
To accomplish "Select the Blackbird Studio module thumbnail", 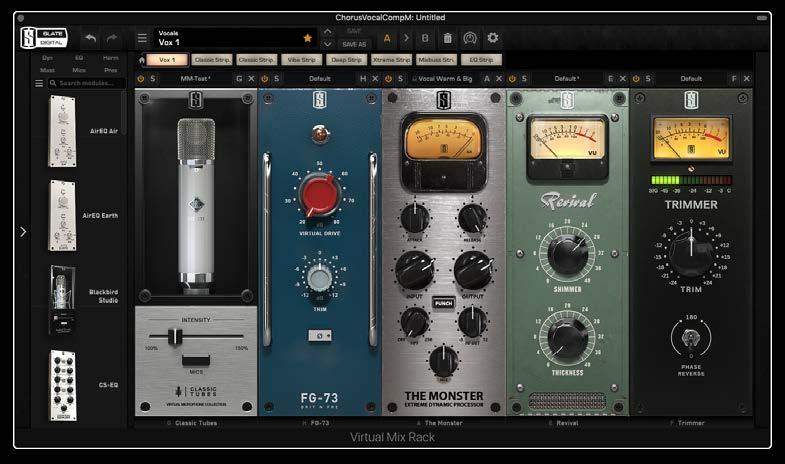I will pos(63,299).
